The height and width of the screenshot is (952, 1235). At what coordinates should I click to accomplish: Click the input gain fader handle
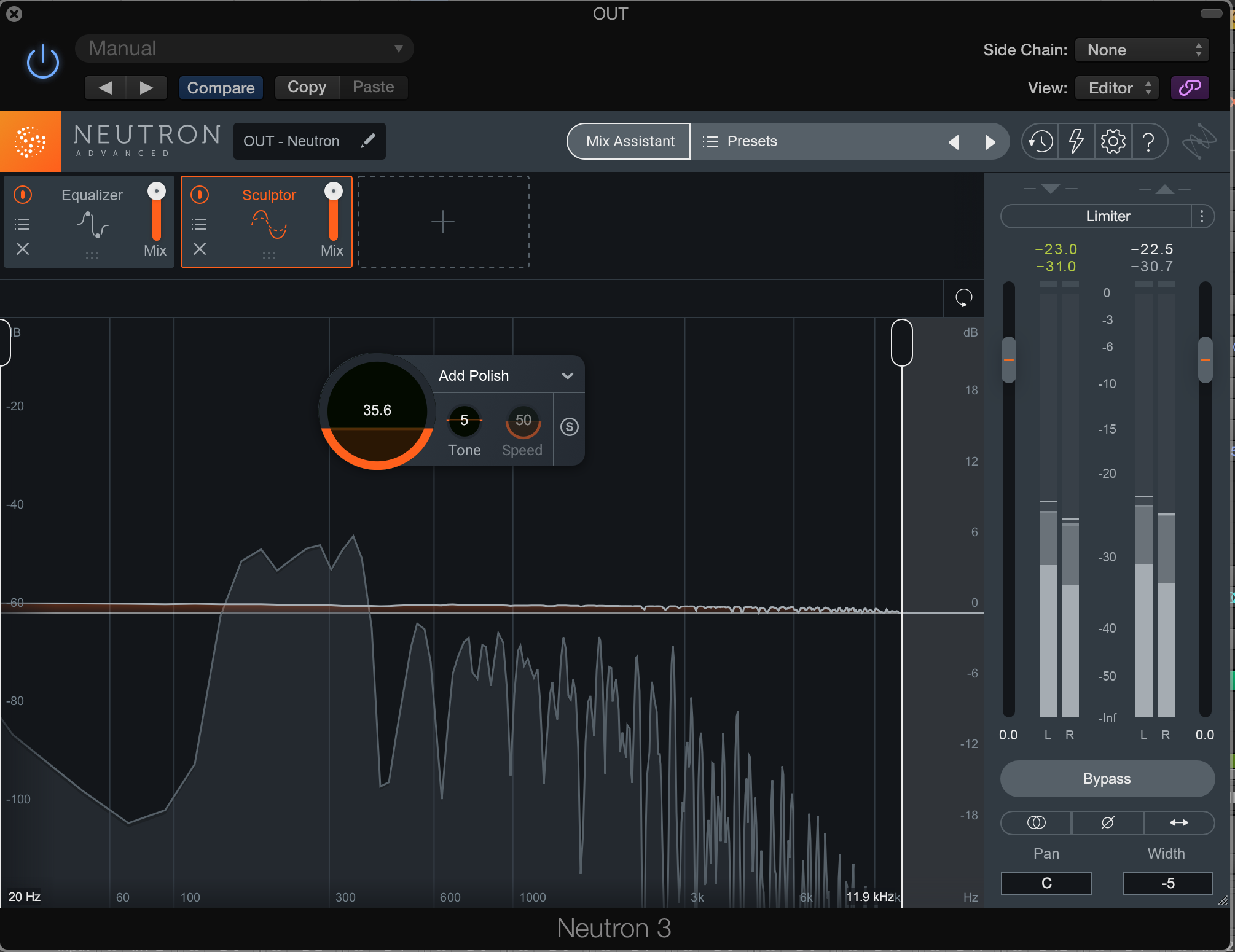[x=1008, y=360]
